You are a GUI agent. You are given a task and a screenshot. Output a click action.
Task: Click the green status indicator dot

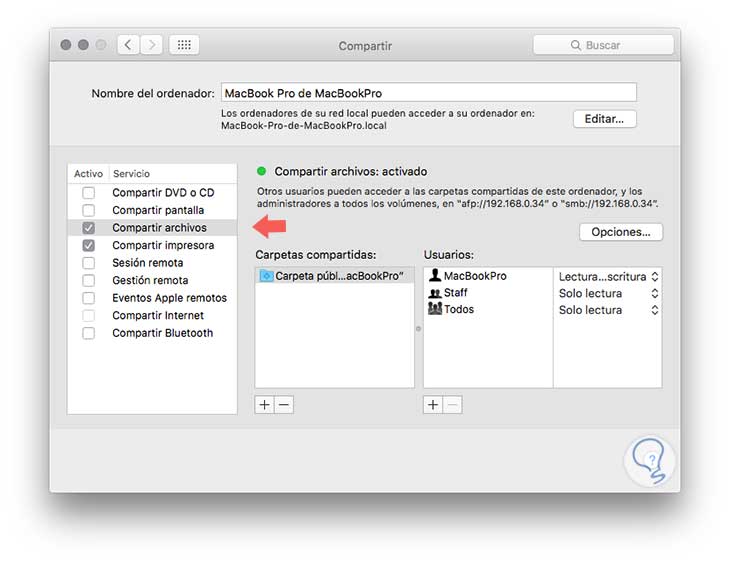262,171
